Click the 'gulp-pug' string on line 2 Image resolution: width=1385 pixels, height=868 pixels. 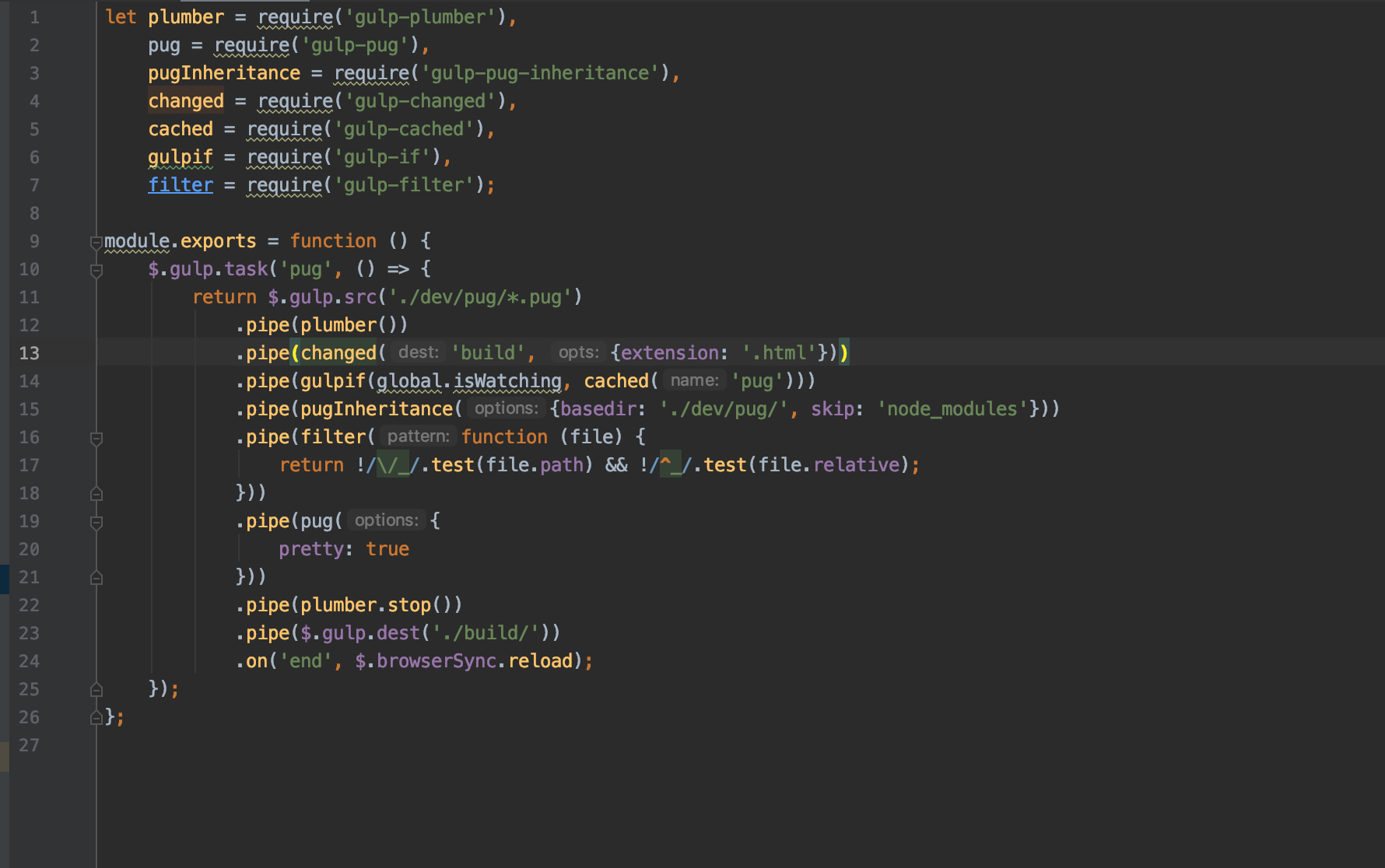point(355,45)
